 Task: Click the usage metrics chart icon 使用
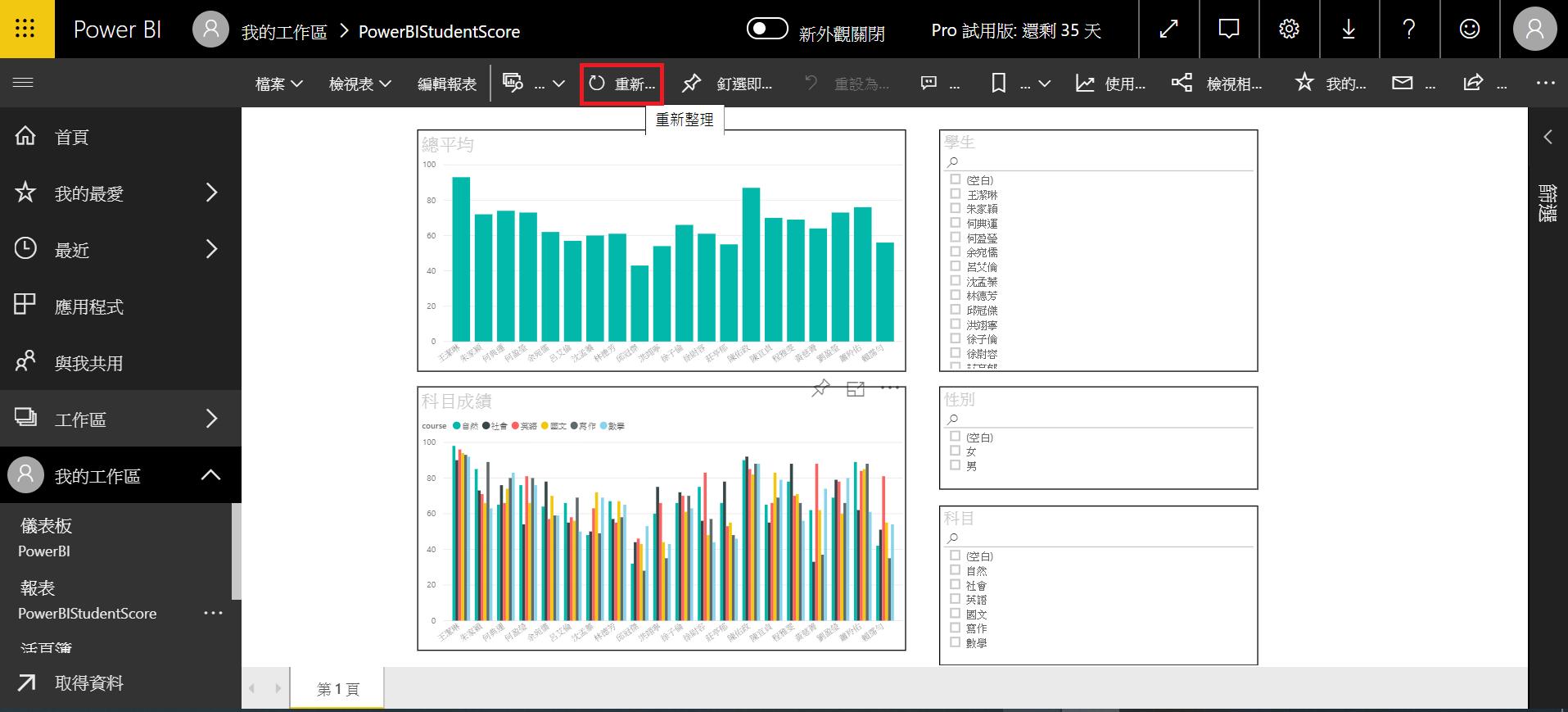coord(1085,83)
